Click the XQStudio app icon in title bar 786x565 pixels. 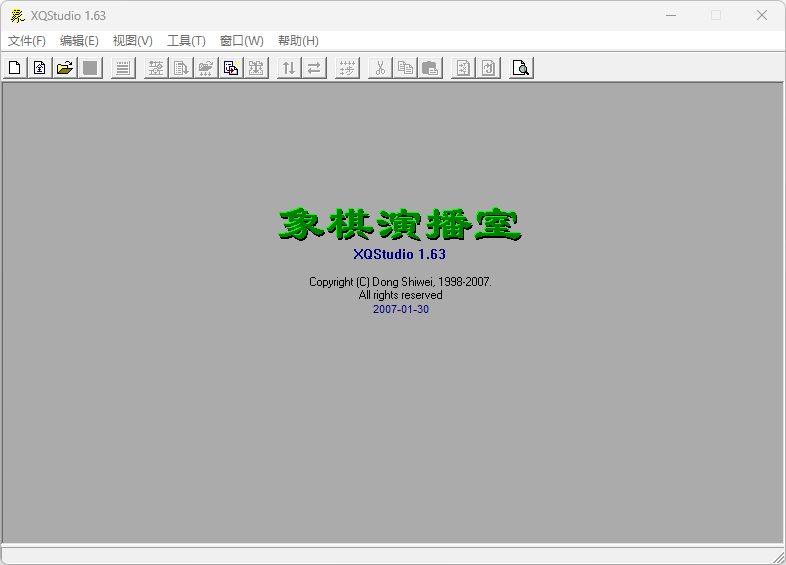(17, 15)
